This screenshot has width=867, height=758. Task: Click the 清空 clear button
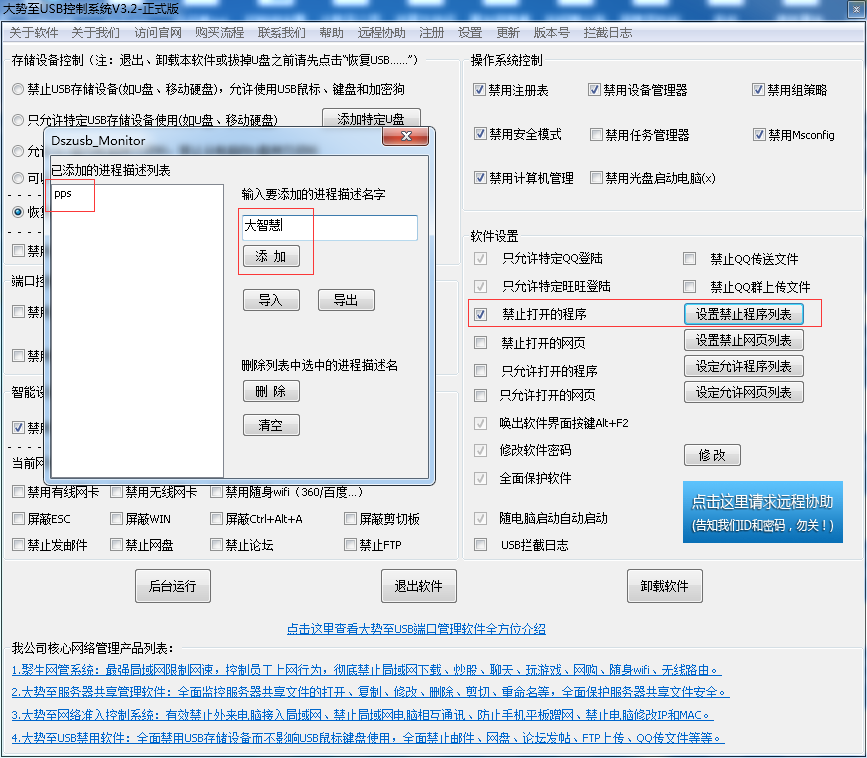[271, 425]
